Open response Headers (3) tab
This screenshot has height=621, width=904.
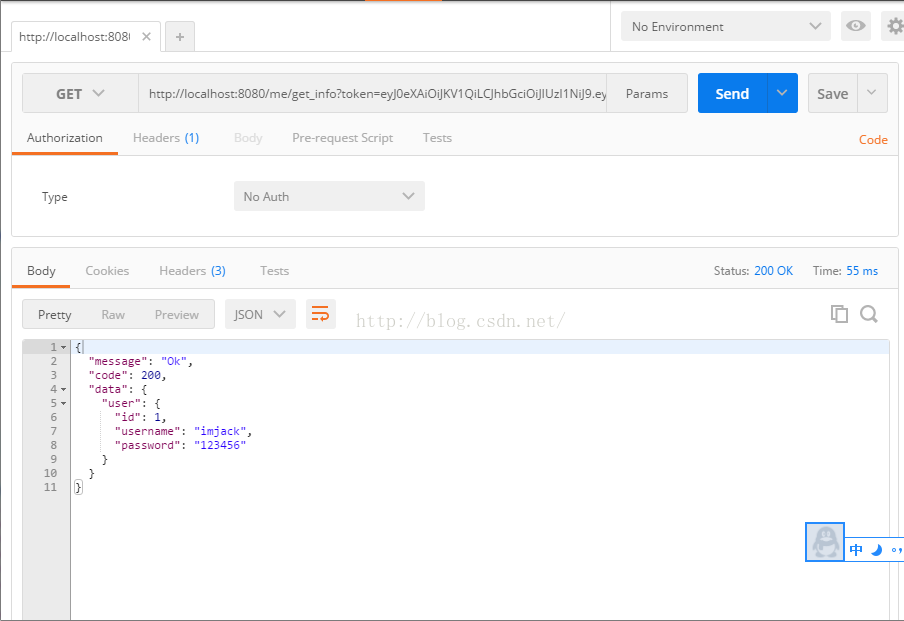[x=193, y=270]
